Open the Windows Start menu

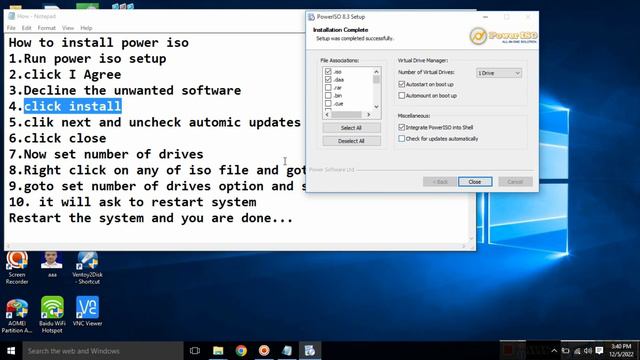tap(11, 351)
